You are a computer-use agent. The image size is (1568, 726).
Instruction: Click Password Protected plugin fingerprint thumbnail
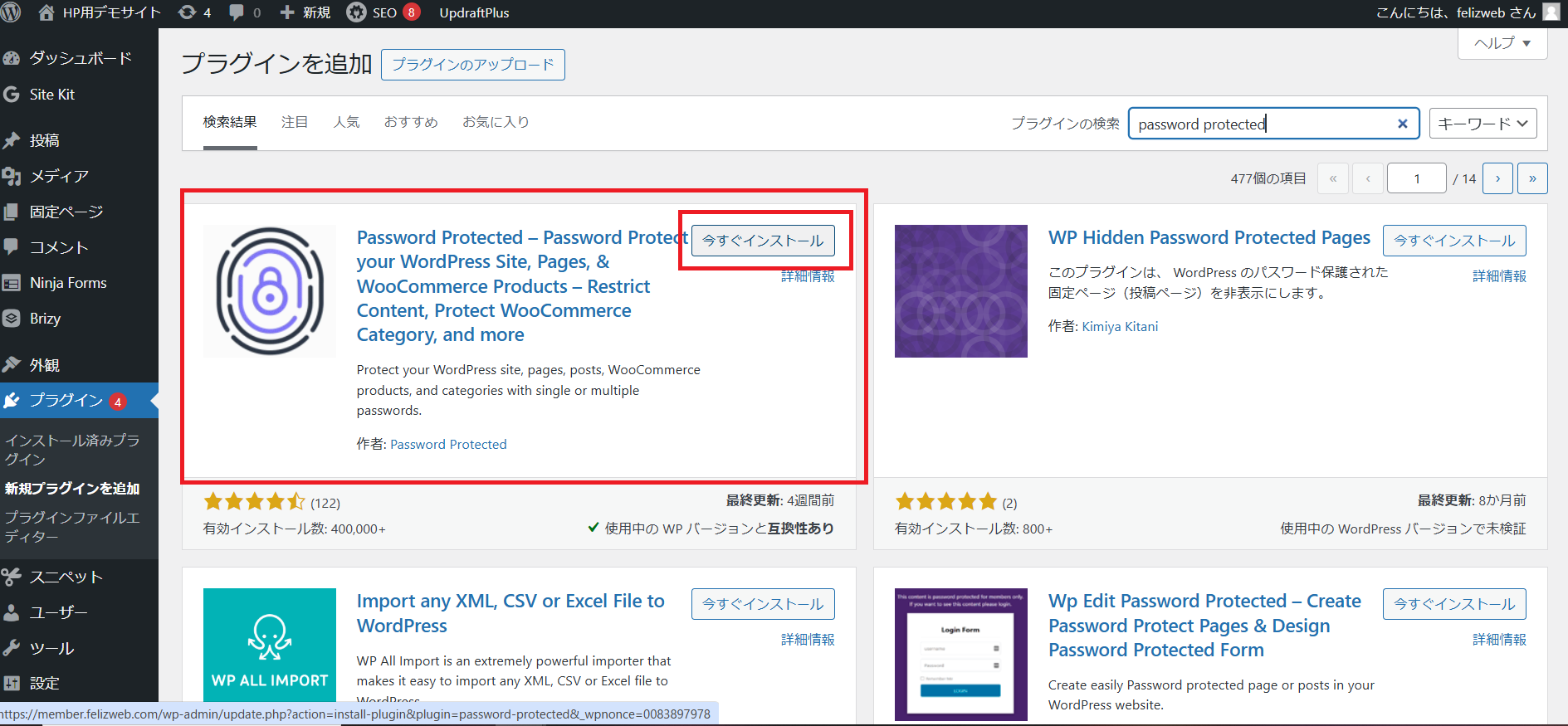tap(270, 291)
